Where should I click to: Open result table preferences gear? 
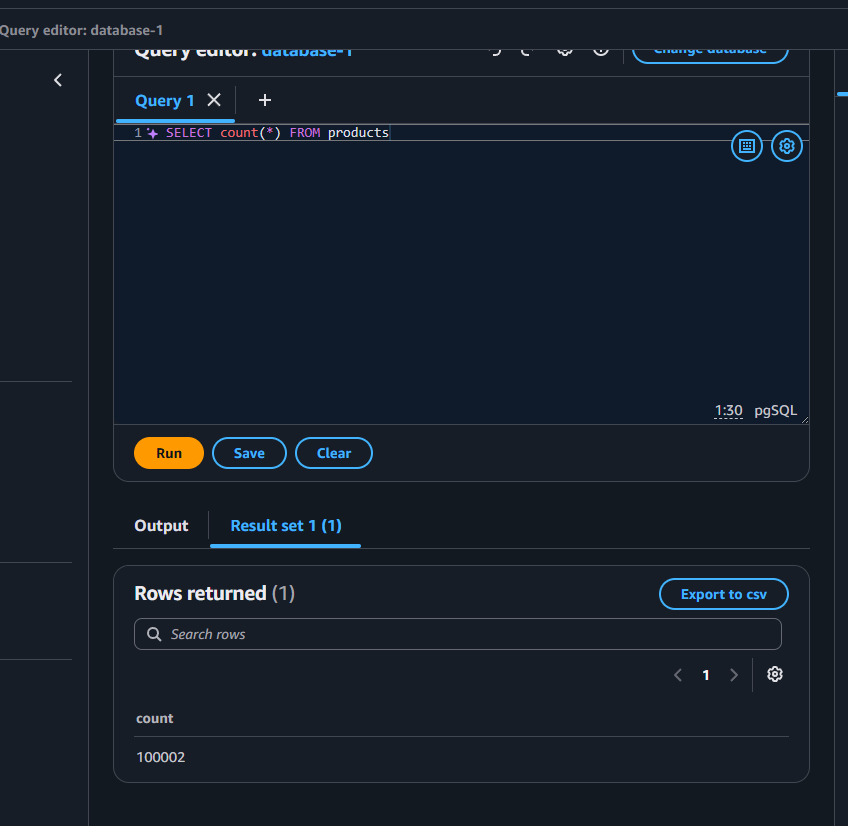point(774,674)
